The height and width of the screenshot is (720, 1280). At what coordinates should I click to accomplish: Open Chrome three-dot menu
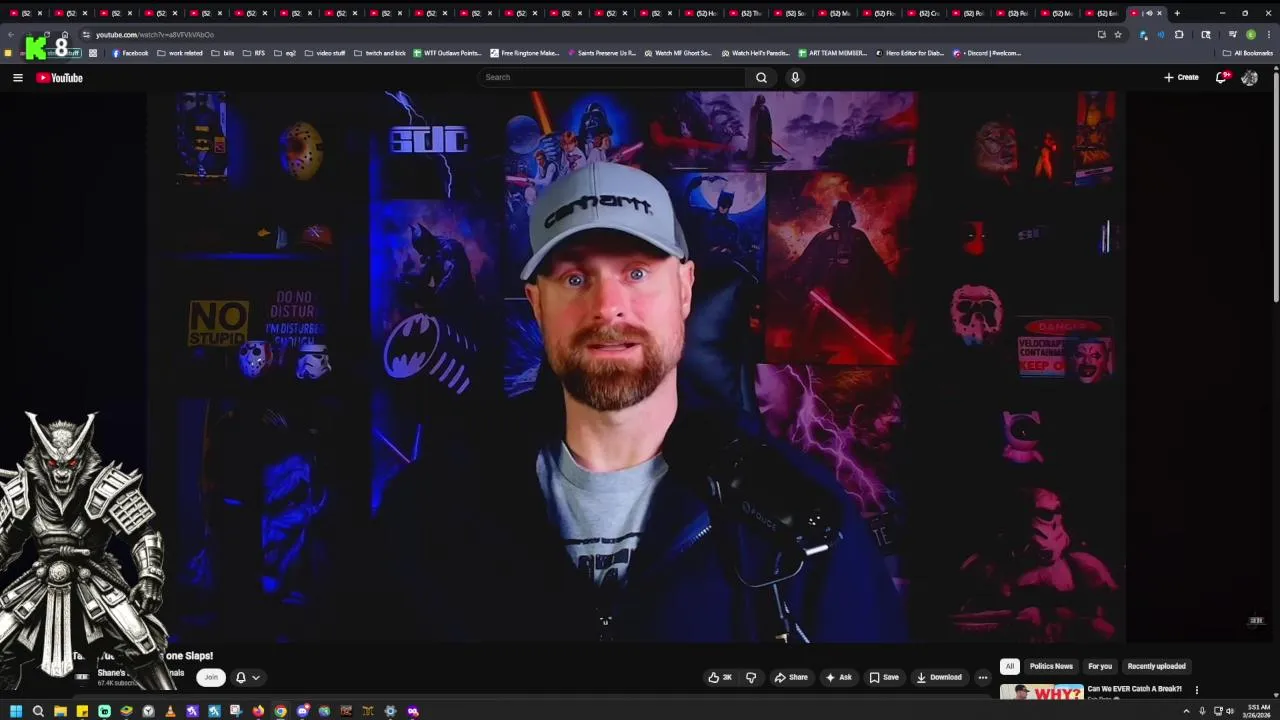click(x=1268, y=34)
